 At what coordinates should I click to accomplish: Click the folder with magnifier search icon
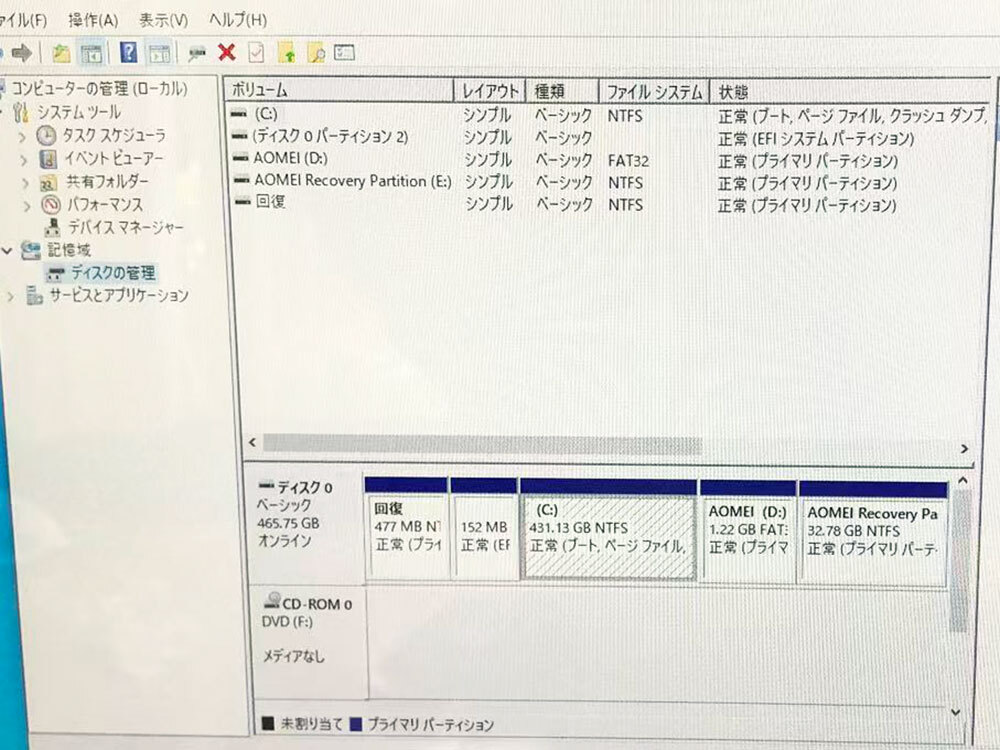[x=316, y=53]
